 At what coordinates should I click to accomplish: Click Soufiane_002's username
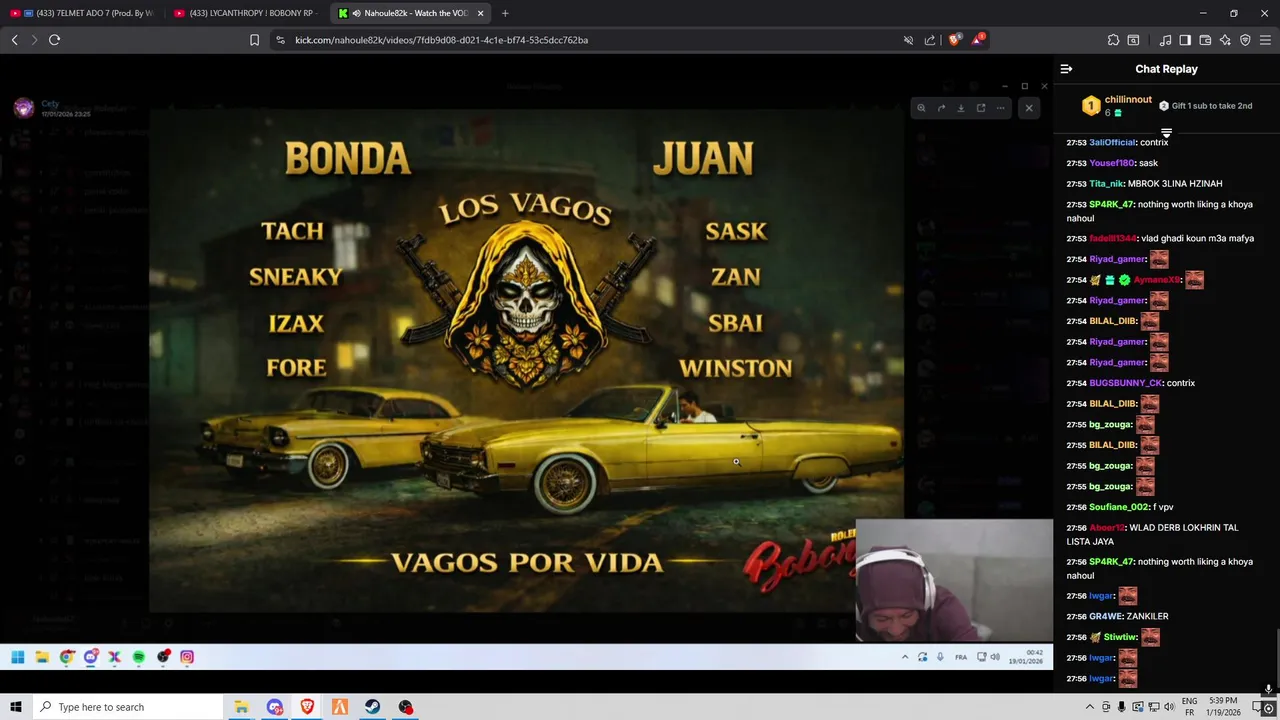[x=1120, y=507]
